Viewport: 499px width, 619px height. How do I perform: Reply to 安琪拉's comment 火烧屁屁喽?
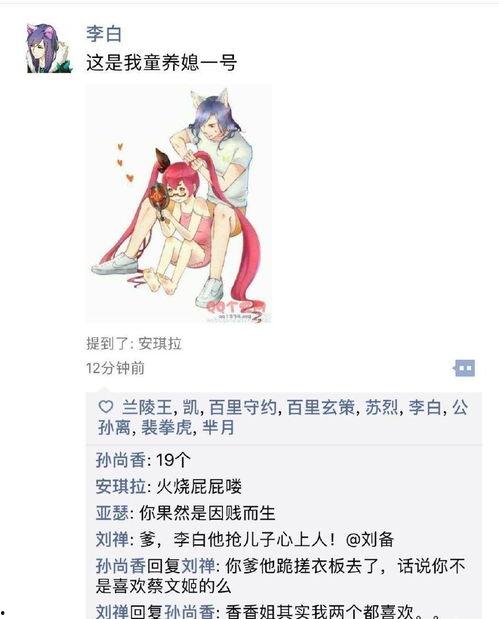point(169,486)
